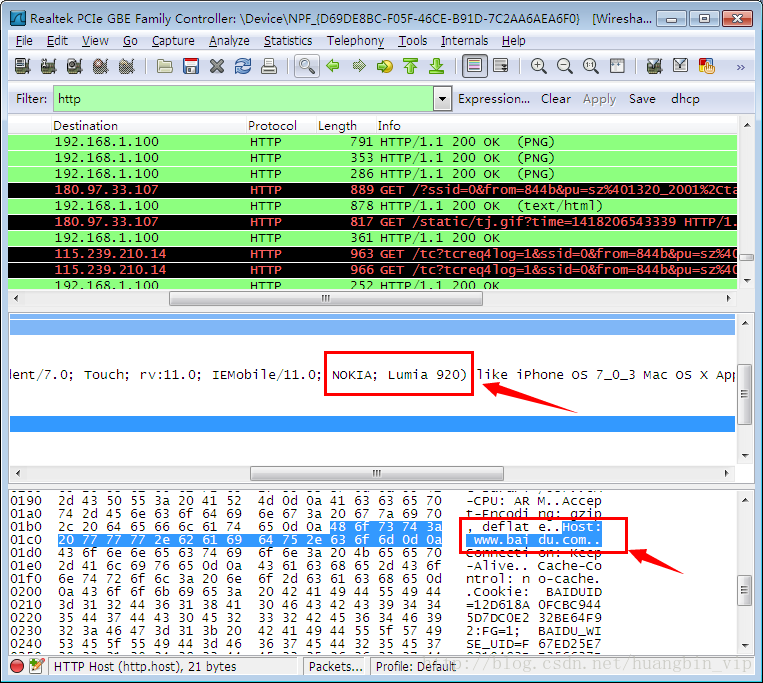Open the Statistics menu
This screenshot has width=763, height=683.
288,41
